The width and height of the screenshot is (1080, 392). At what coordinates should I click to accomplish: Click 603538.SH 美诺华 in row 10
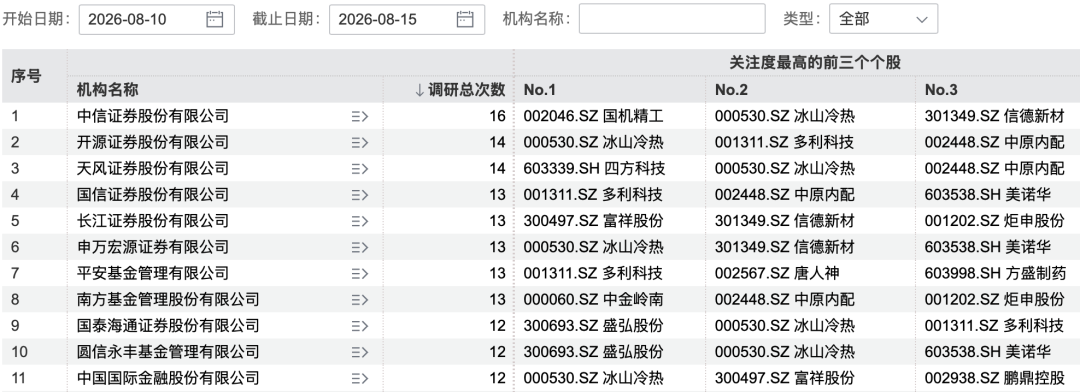pos(988,352)
